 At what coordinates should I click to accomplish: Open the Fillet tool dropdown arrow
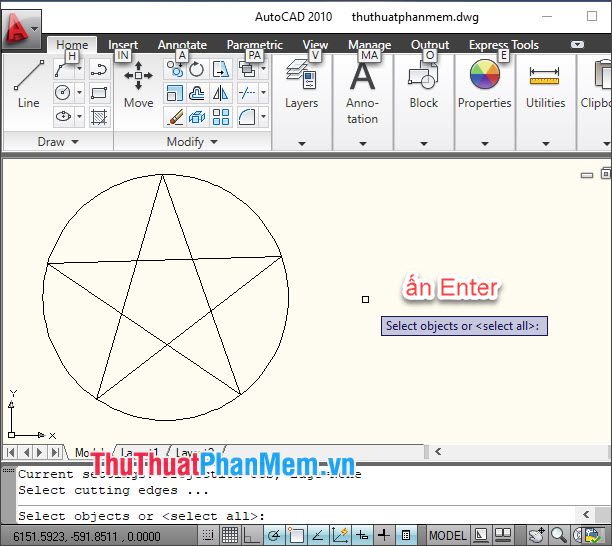(263, 116)
